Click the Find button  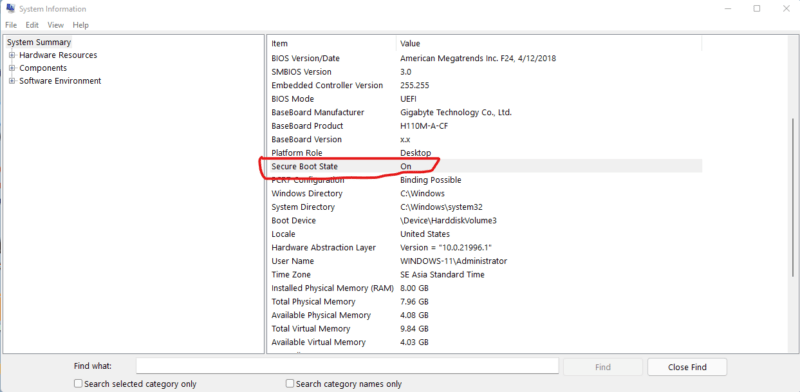click(603, 367)
